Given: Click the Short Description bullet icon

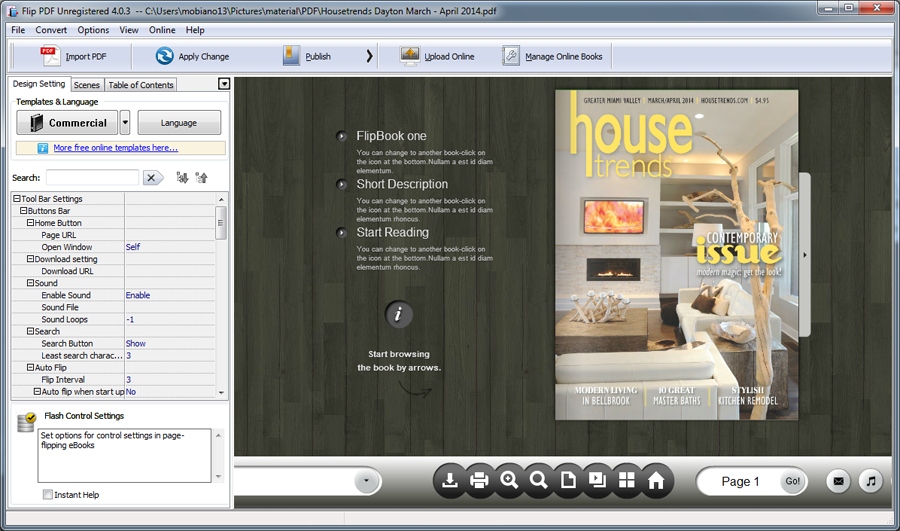Looking at the screenshot, I should point(342,184).
